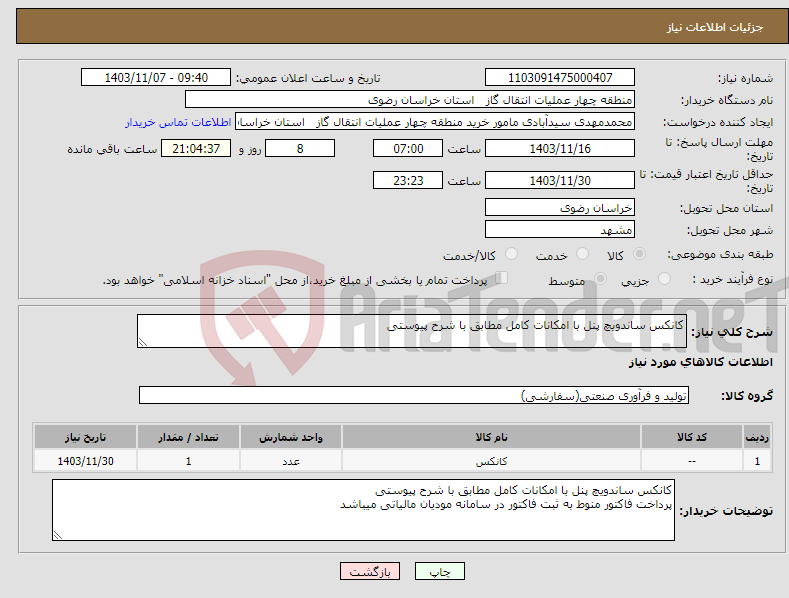789x598 pixels.
Task: Click the تاریخ نیاز column header
Action: click(x=86, y=437)
